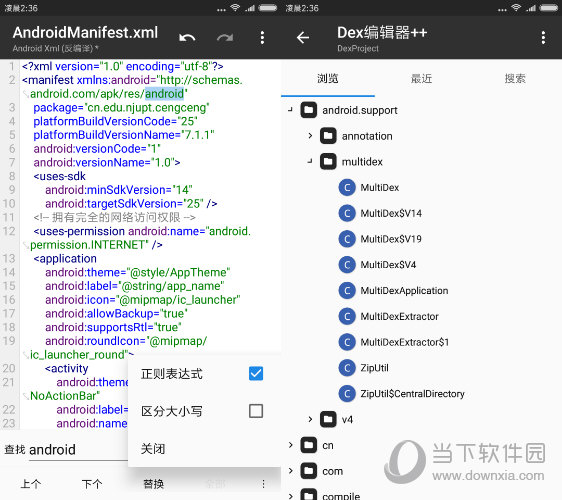Open the MultiDexExtractor class icon

tap(347, 316)
